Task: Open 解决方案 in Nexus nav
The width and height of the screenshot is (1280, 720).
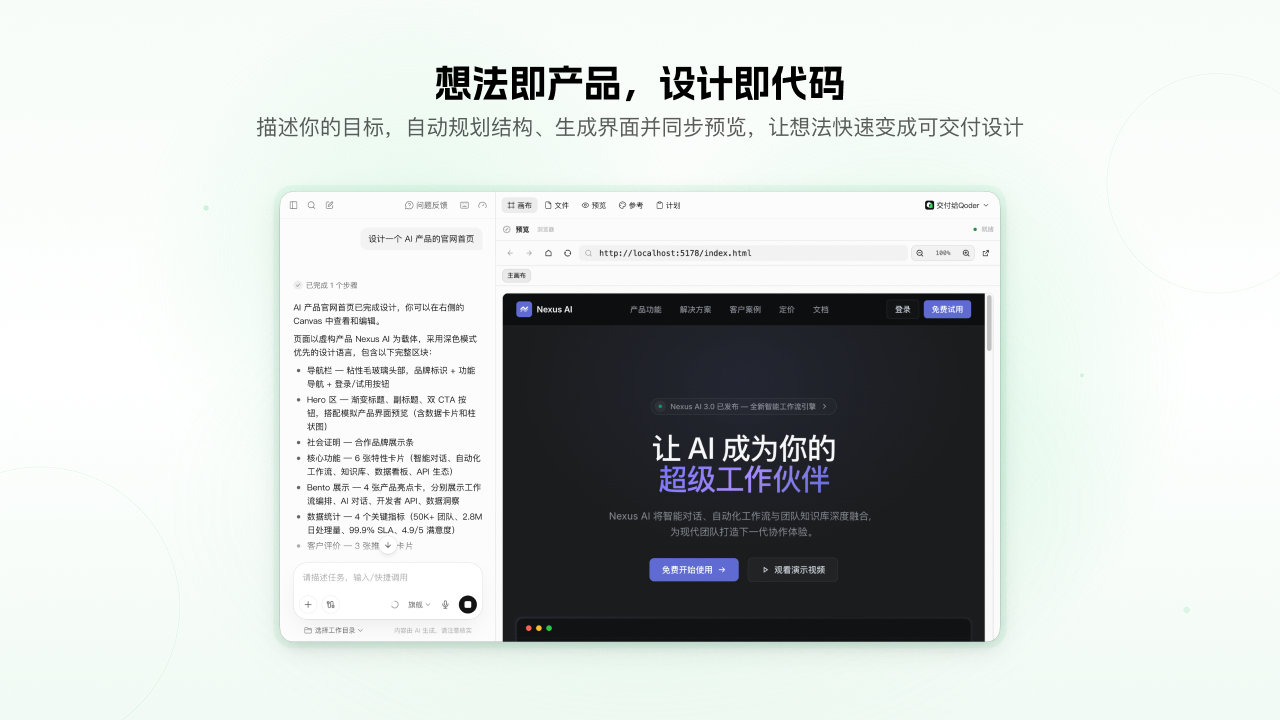Action: [695, 309]
